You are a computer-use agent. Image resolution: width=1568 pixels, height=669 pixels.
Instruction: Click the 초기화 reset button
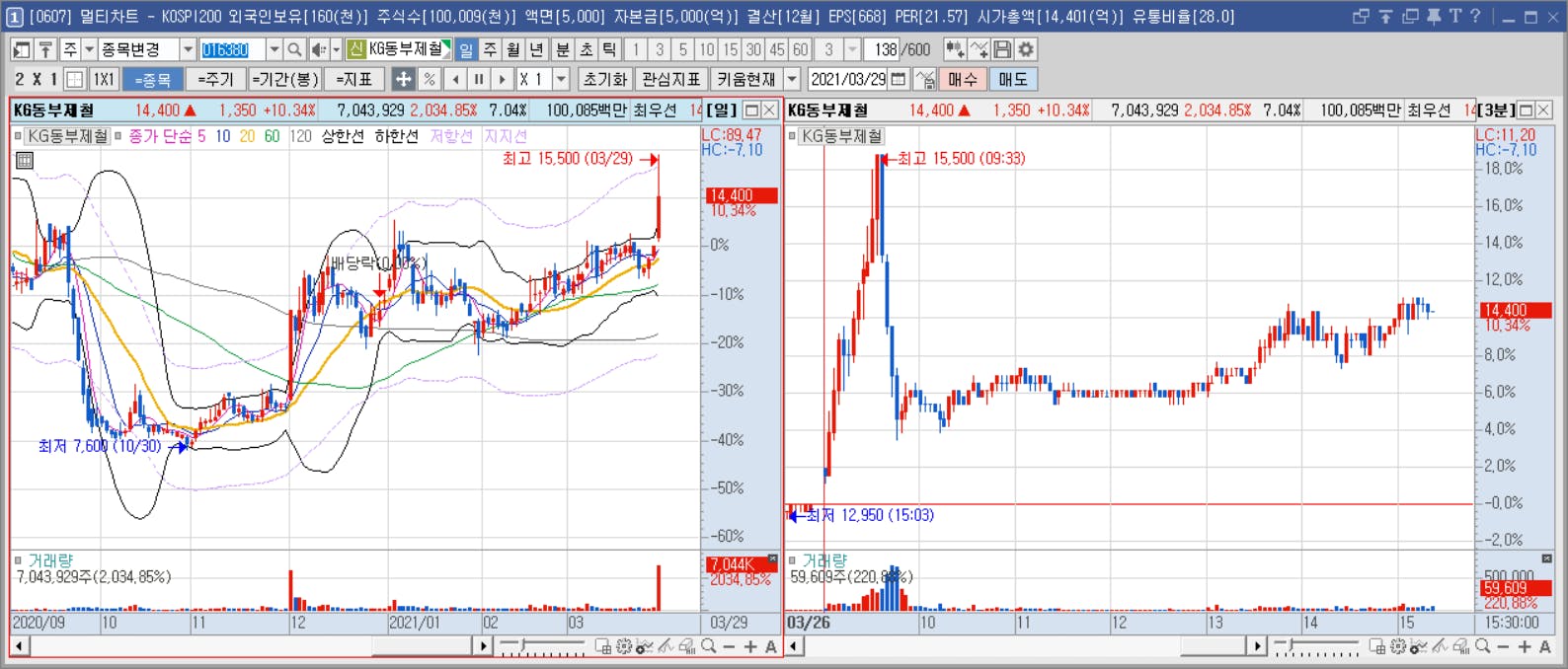pyautogui.click(x=604, y=79)
